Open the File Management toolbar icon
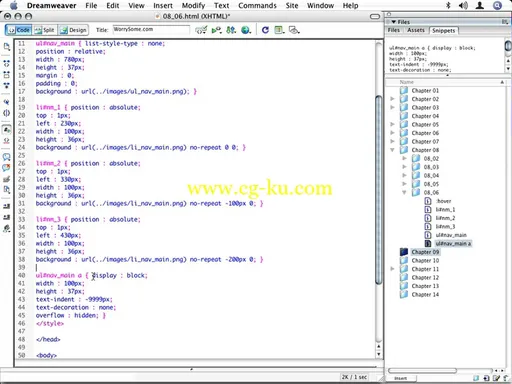Image resolution: width=512 pixels, height=384 pixels. (231, 30)
